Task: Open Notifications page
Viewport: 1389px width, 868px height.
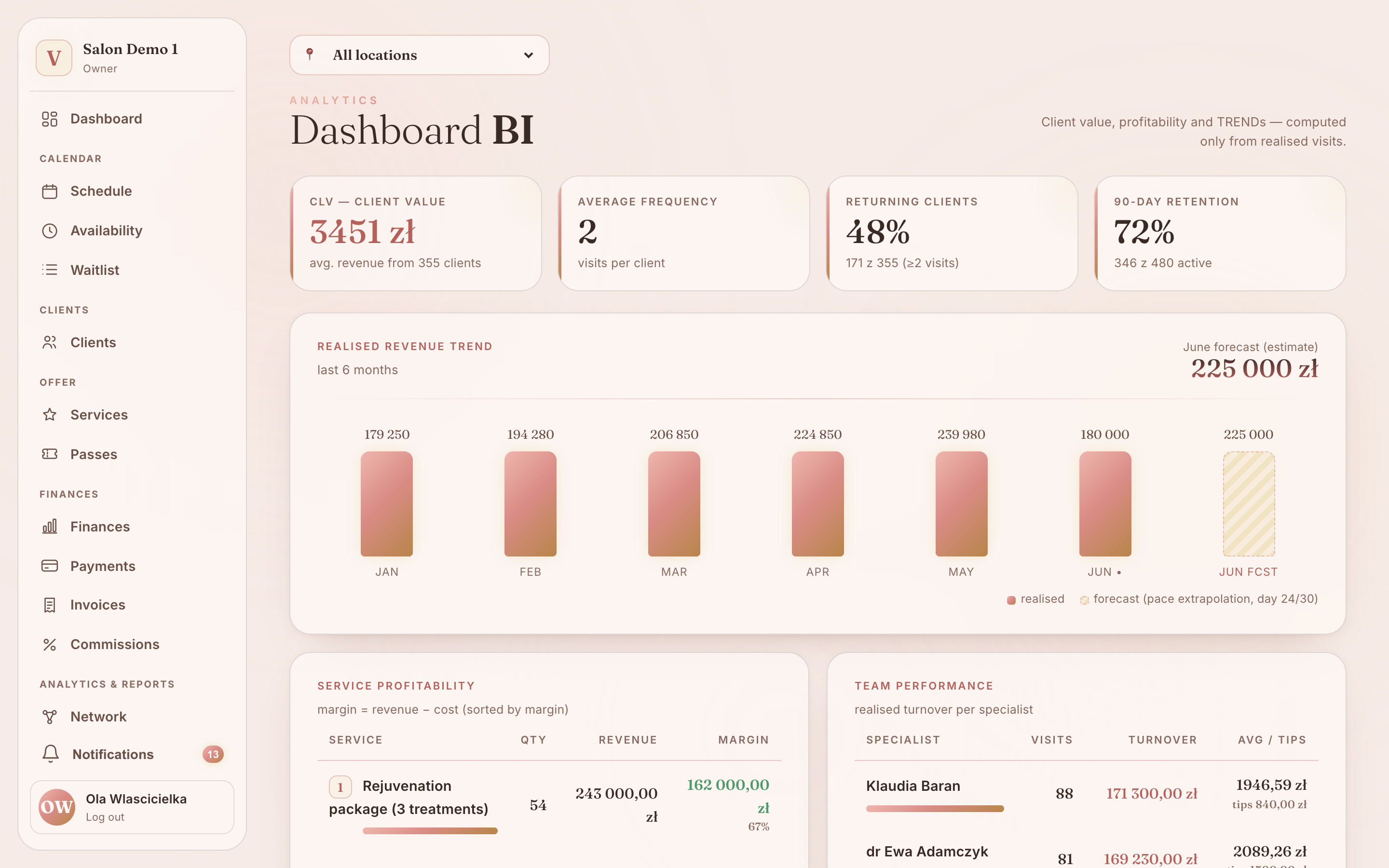Action: point(132,754)
